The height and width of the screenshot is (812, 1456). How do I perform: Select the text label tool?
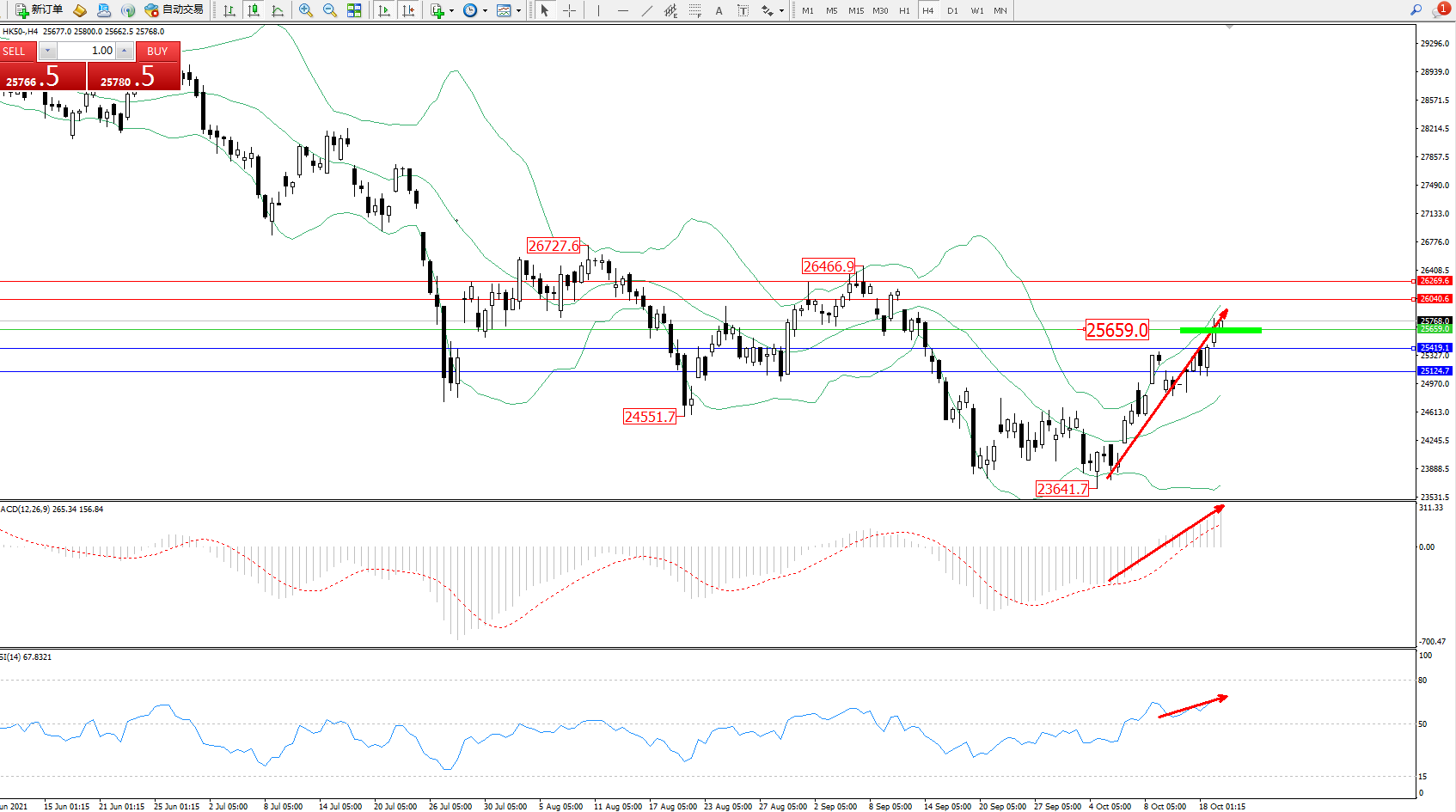point(719,10)
